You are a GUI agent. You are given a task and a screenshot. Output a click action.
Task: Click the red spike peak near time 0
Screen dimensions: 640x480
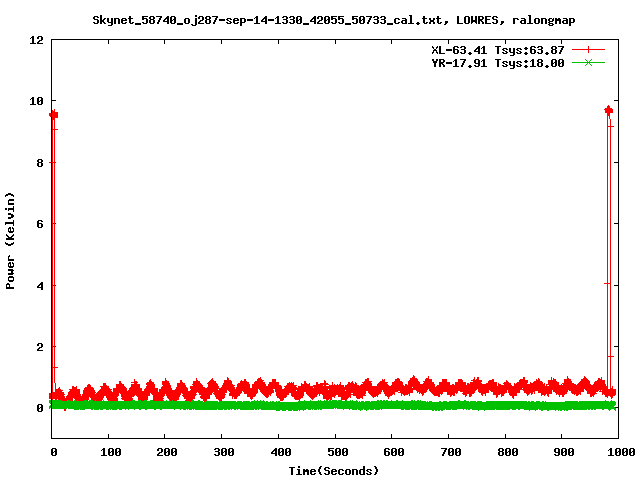(x=53, y=115)
